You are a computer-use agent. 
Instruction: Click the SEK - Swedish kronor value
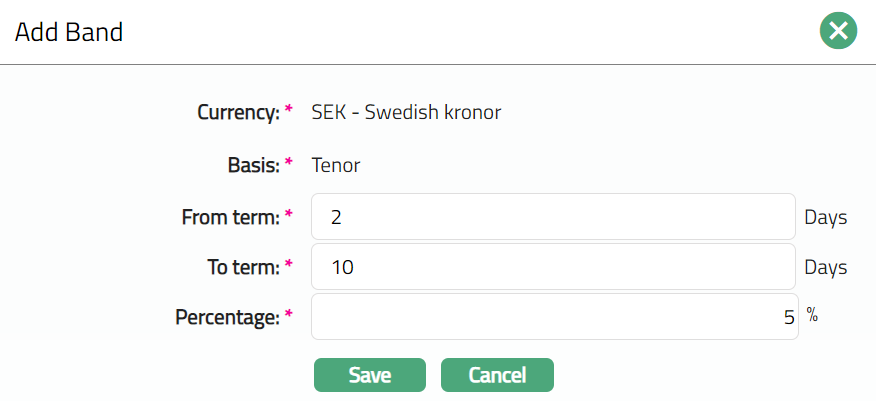pos(406,112)
